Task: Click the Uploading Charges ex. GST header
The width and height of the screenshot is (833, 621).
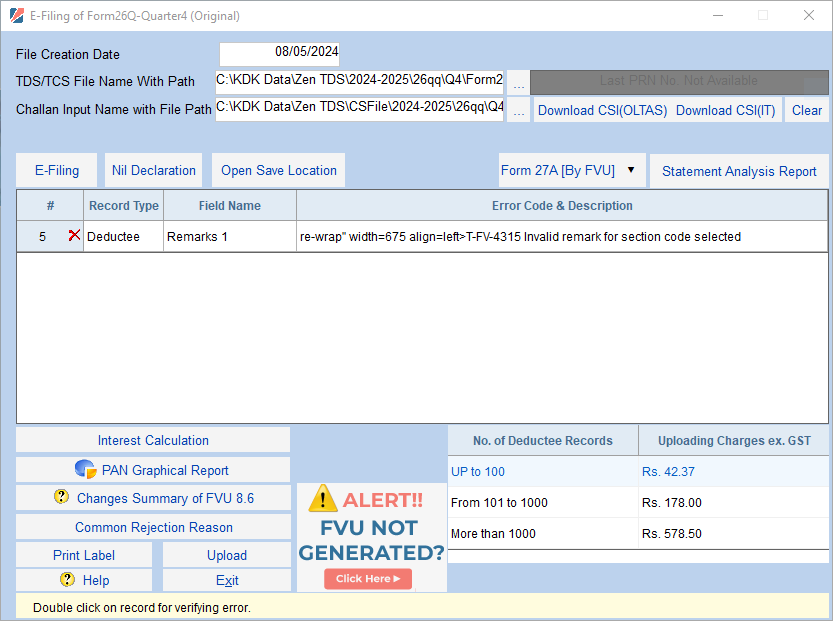Action: point(734,440)
